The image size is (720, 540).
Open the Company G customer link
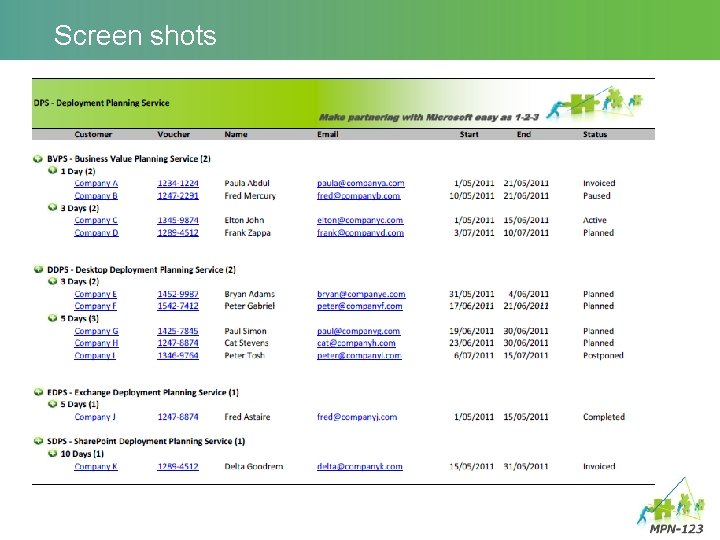pos(96,331)
